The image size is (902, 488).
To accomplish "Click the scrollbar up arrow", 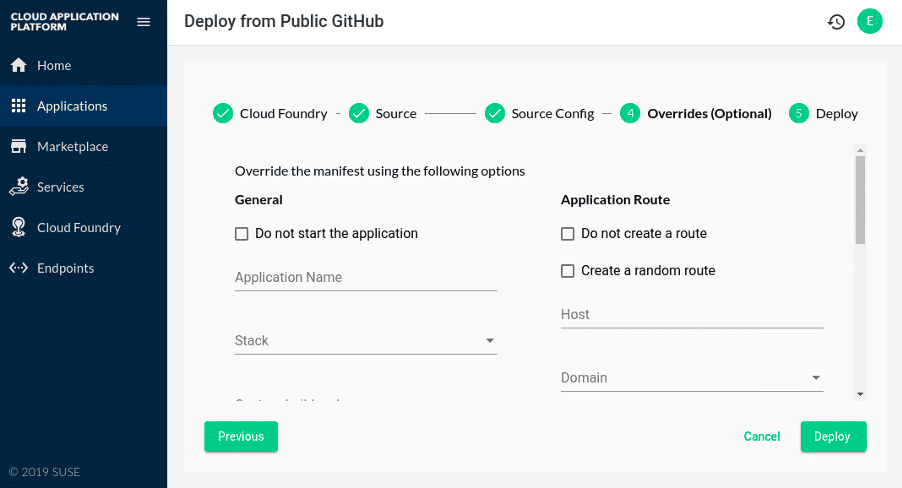I will (860, 150).
